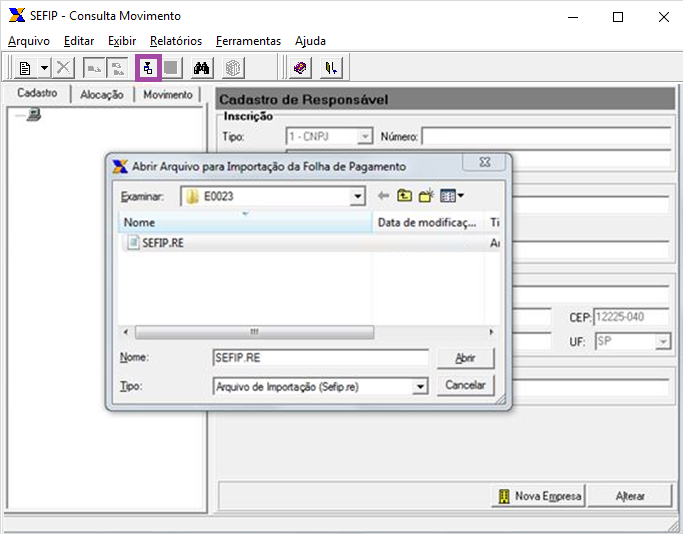
Task: Click the Up one level folder icon
Action: pyautogui.click(x=405, y=196)
